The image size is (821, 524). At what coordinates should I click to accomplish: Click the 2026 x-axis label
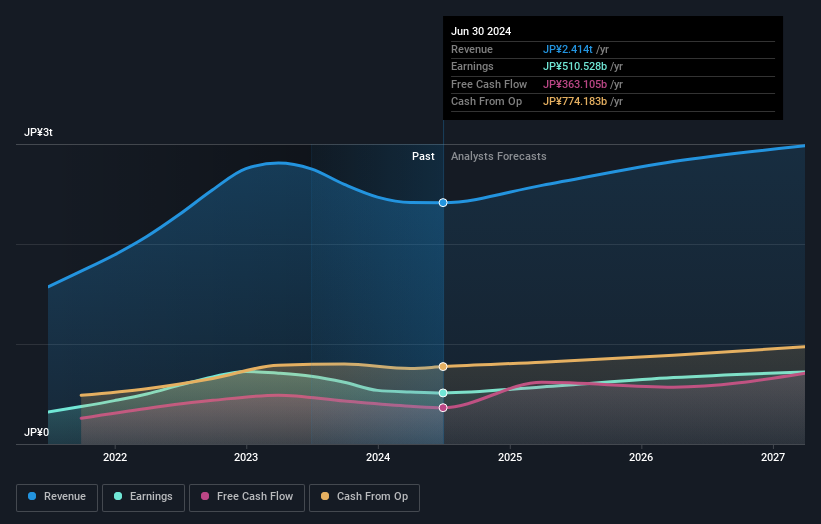(x=641, y=457)
